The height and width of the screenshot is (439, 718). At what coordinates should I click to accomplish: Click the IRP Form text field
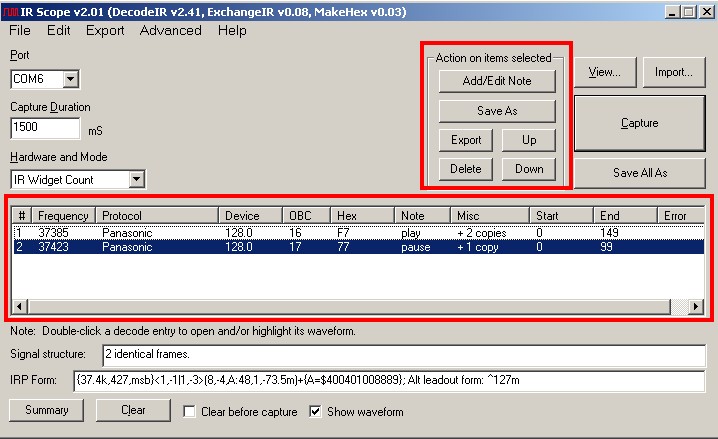click(388, 380)
